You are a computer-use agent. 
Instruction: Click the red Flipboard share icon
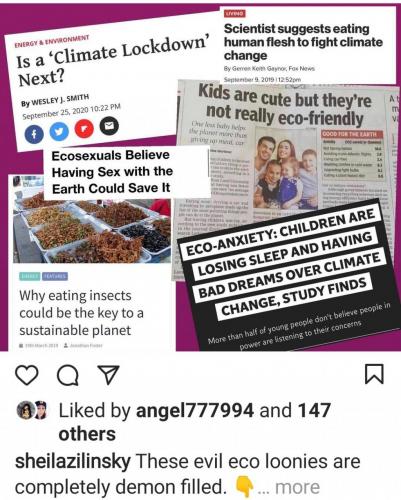(84, 129)
